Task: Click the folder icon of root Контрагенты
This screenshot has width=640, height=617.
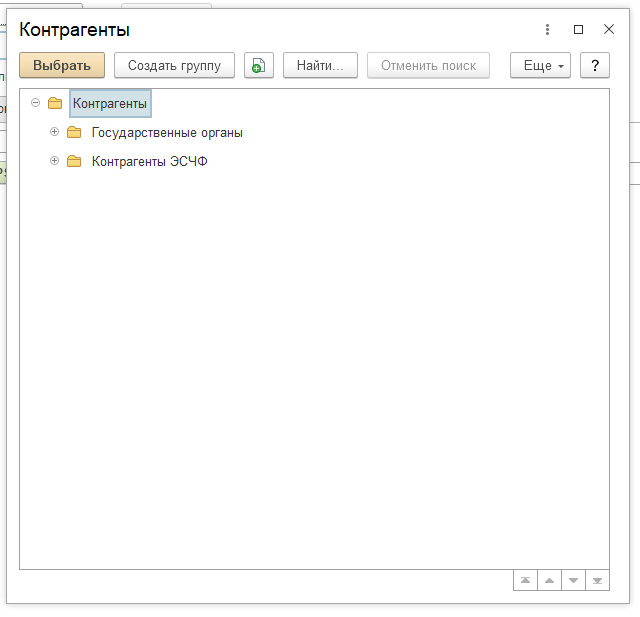Action: [55, 103]
